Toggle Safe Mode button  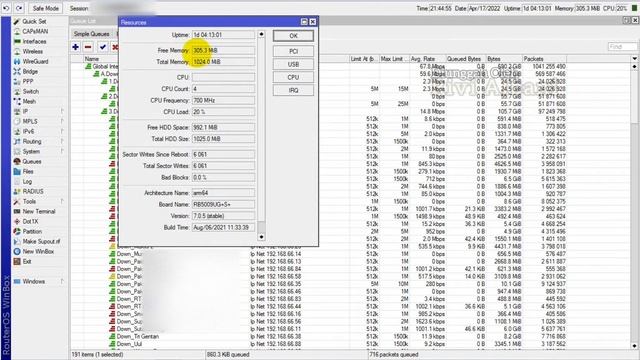click(46, 8)
